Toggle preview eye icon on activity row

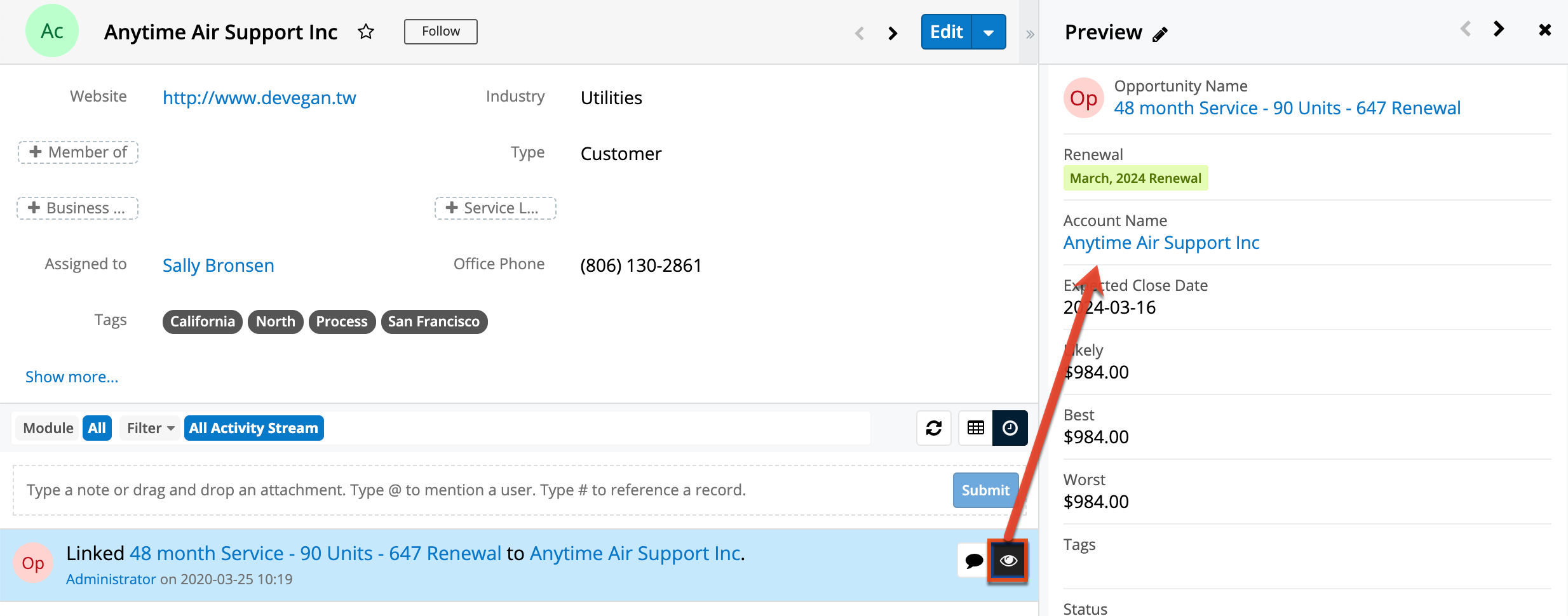coord(1008,561)
